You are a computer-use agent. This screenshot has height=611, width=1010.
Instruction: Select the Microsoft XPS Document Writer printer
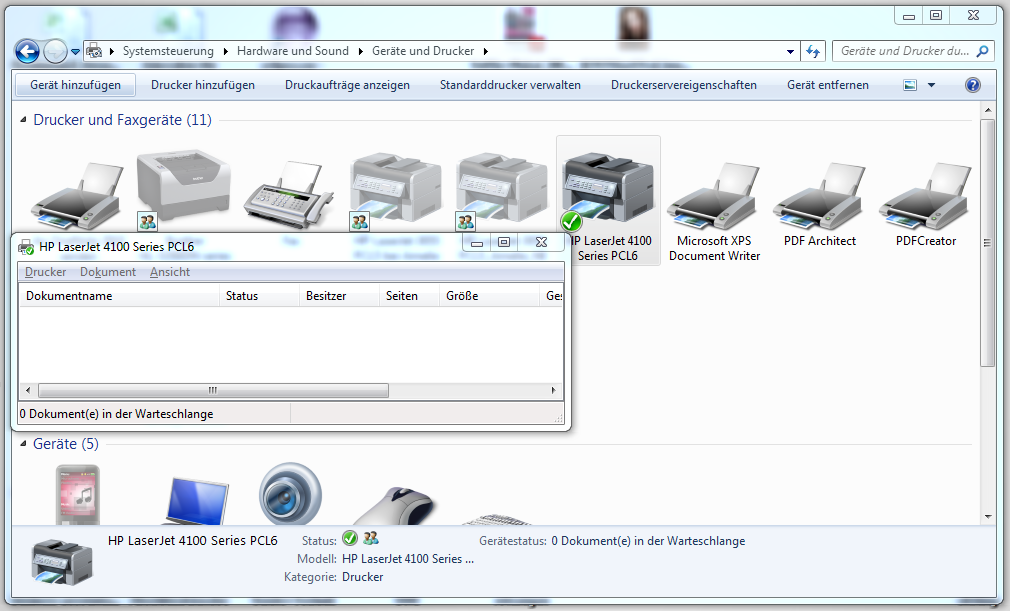click(714, 205)
